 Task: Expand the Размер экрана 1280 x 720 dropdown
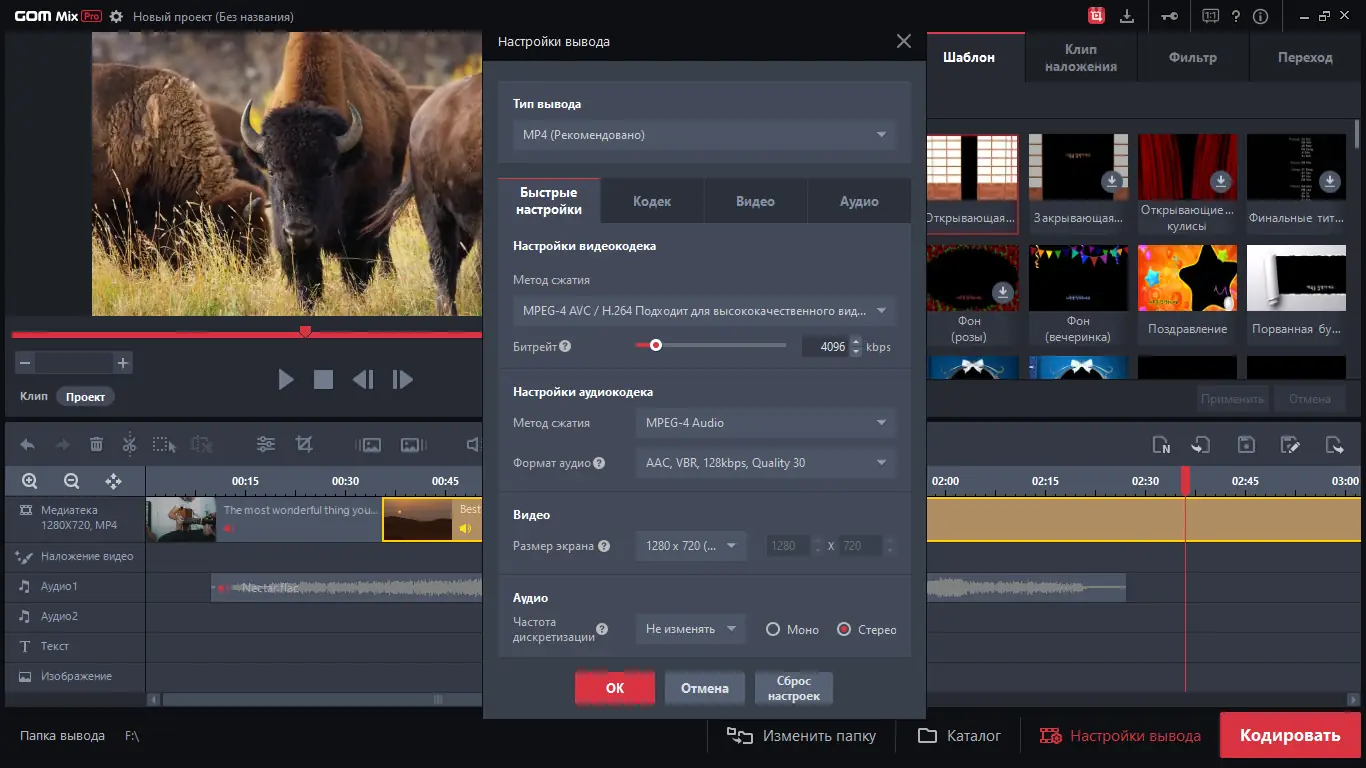[690, 546]
